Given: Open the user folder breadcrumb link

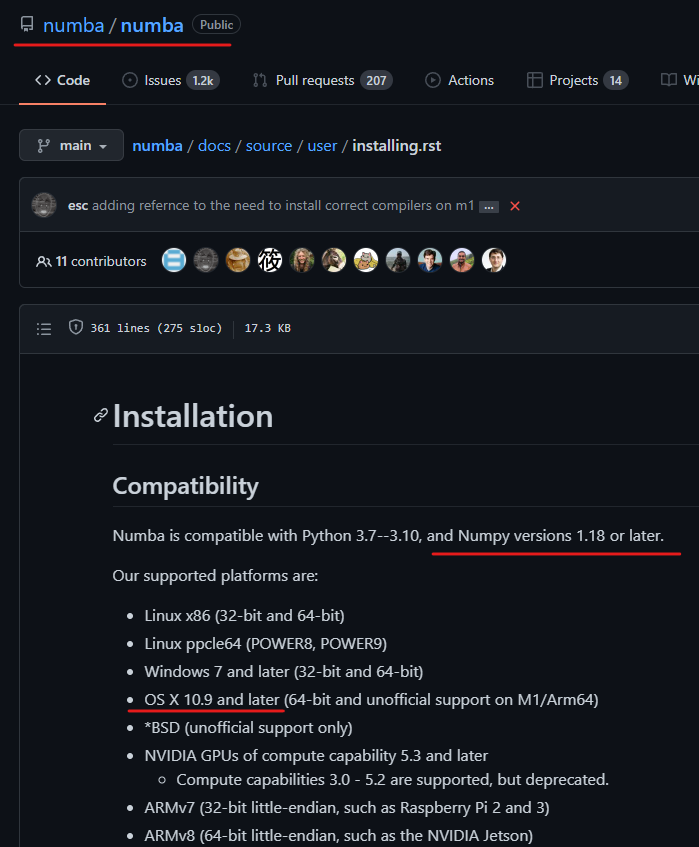Looking at the screenshot, I should (322, 145).
